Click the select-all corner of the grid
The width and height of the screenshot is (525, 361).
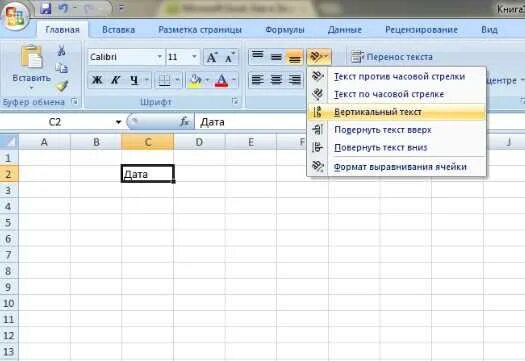[x=9, y=142]
